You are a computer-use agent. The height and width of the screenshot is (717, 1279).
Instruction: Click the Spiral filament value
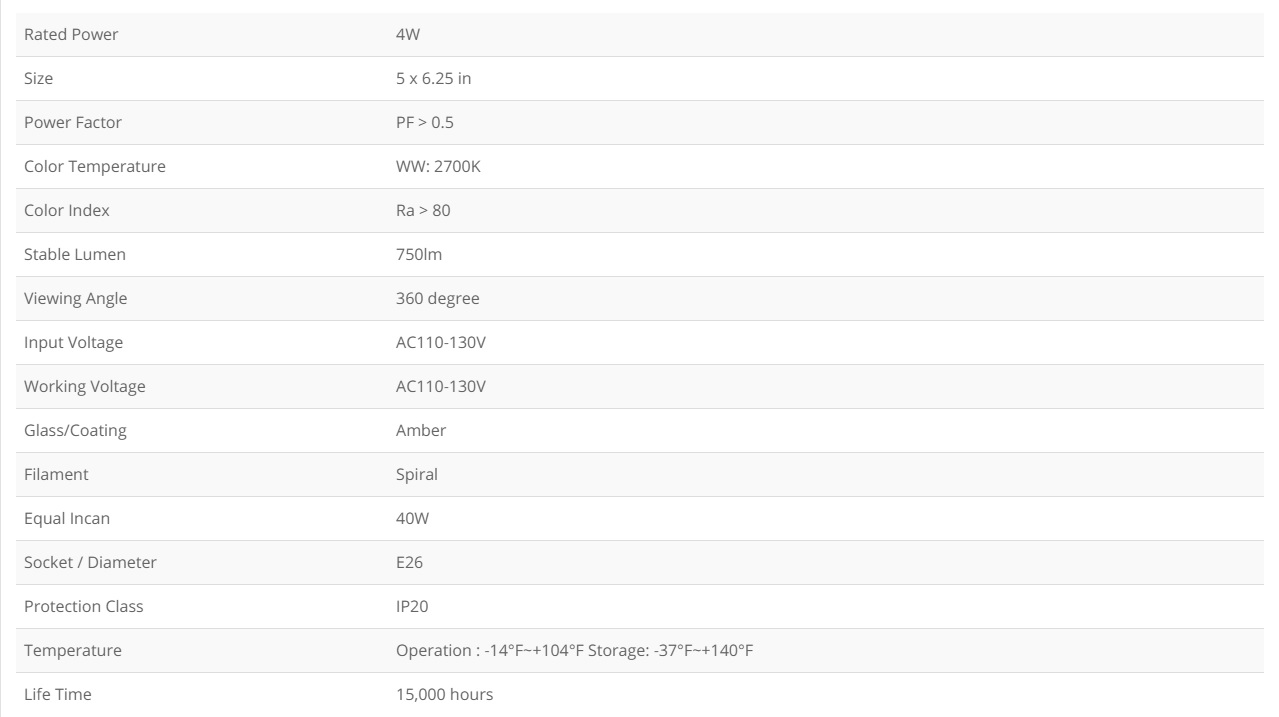417,475
